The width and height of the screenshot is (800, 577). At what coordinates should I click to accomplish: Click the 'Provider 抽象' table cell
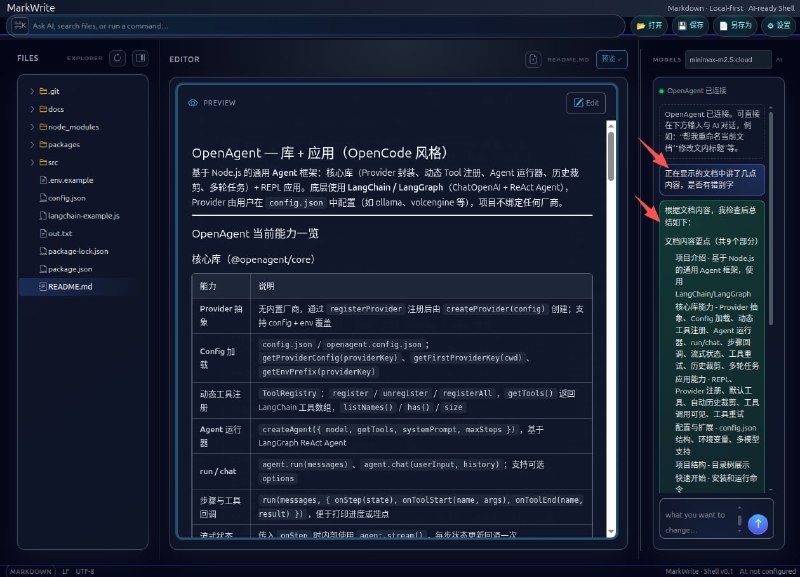tap(221, 315)
